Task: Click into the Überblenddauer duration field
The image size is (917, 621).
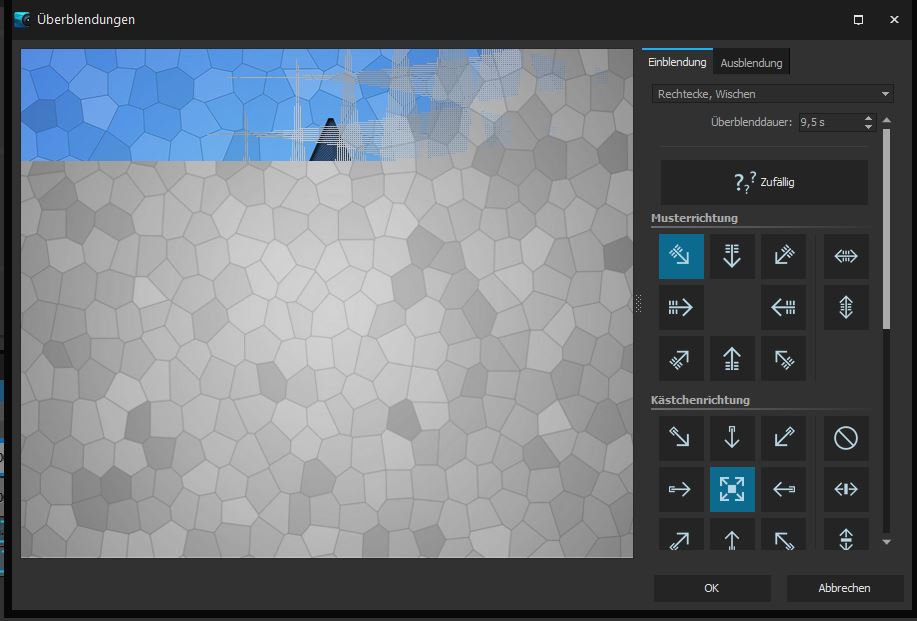Action: tap(827, 122)
